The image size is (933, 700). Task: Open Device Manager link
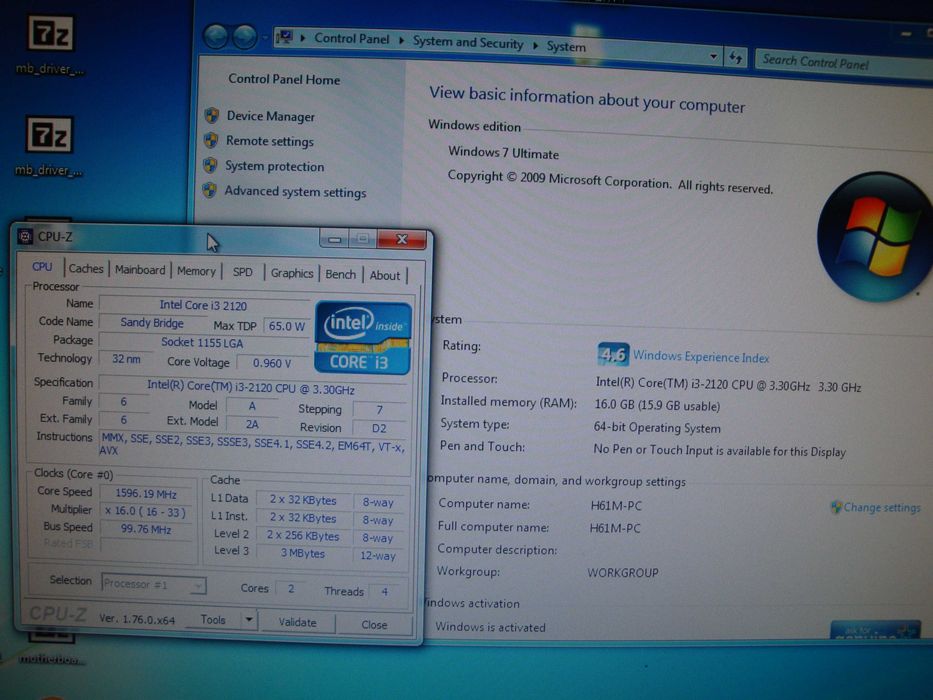click(x=271, y=117)
